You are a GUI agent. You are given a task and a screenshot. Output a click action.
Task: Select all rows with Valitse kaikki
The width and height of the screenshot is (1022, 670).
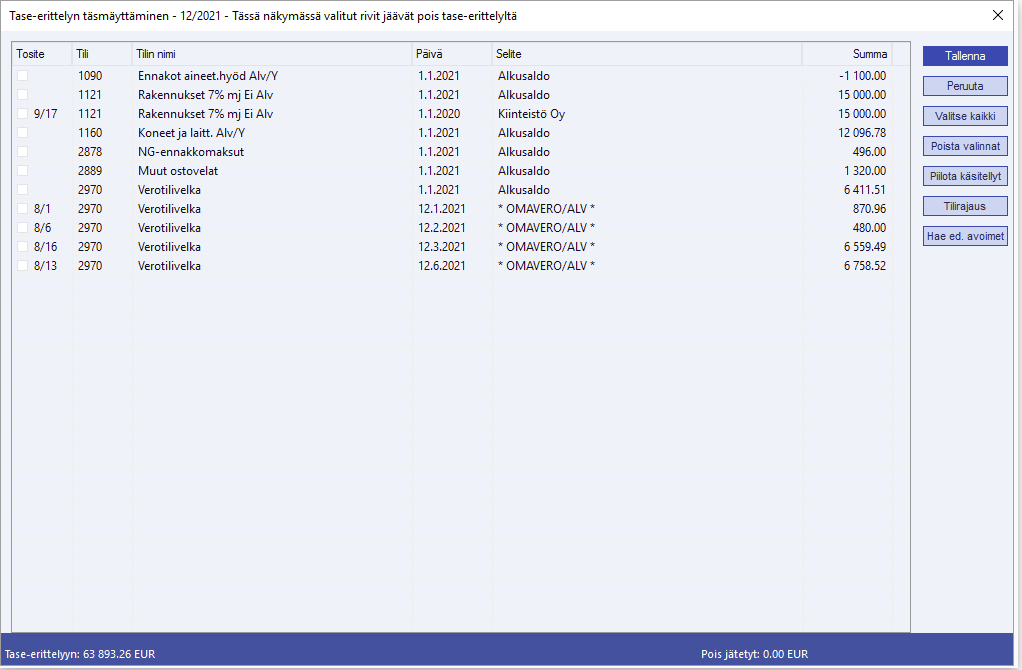964,116
